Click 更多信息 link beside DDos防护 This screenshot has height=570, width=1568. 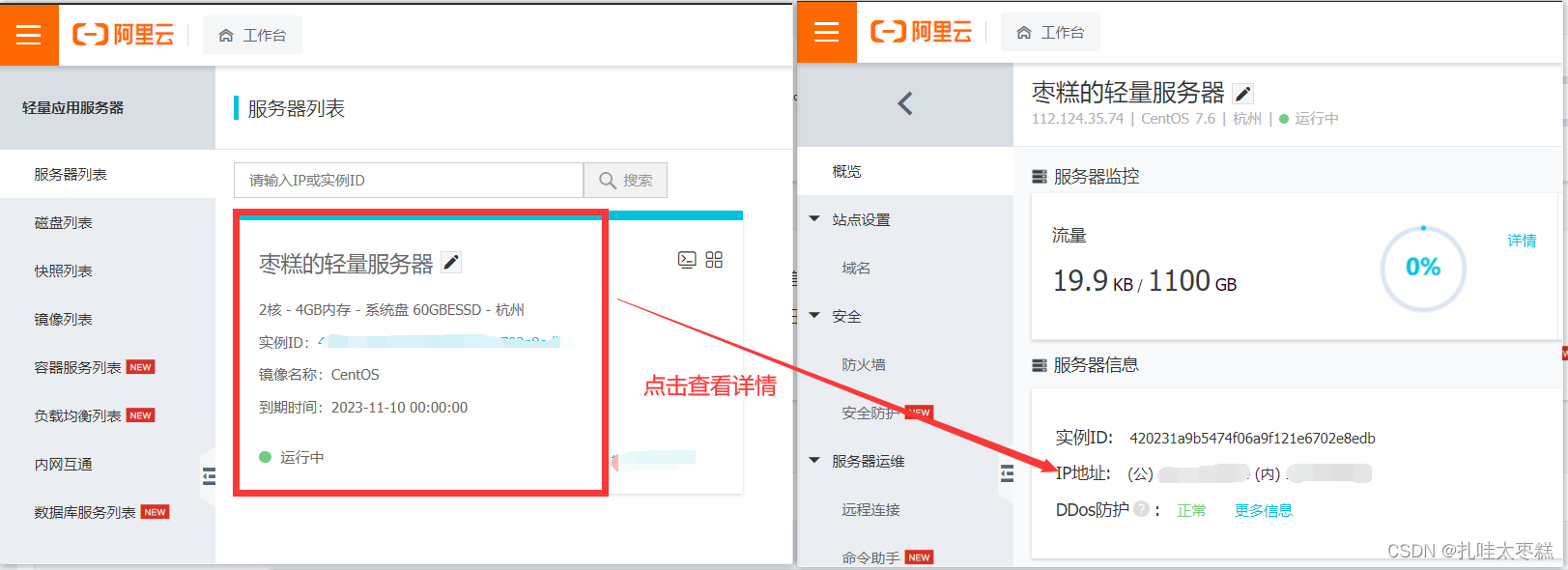click(x=1264, y=510)
